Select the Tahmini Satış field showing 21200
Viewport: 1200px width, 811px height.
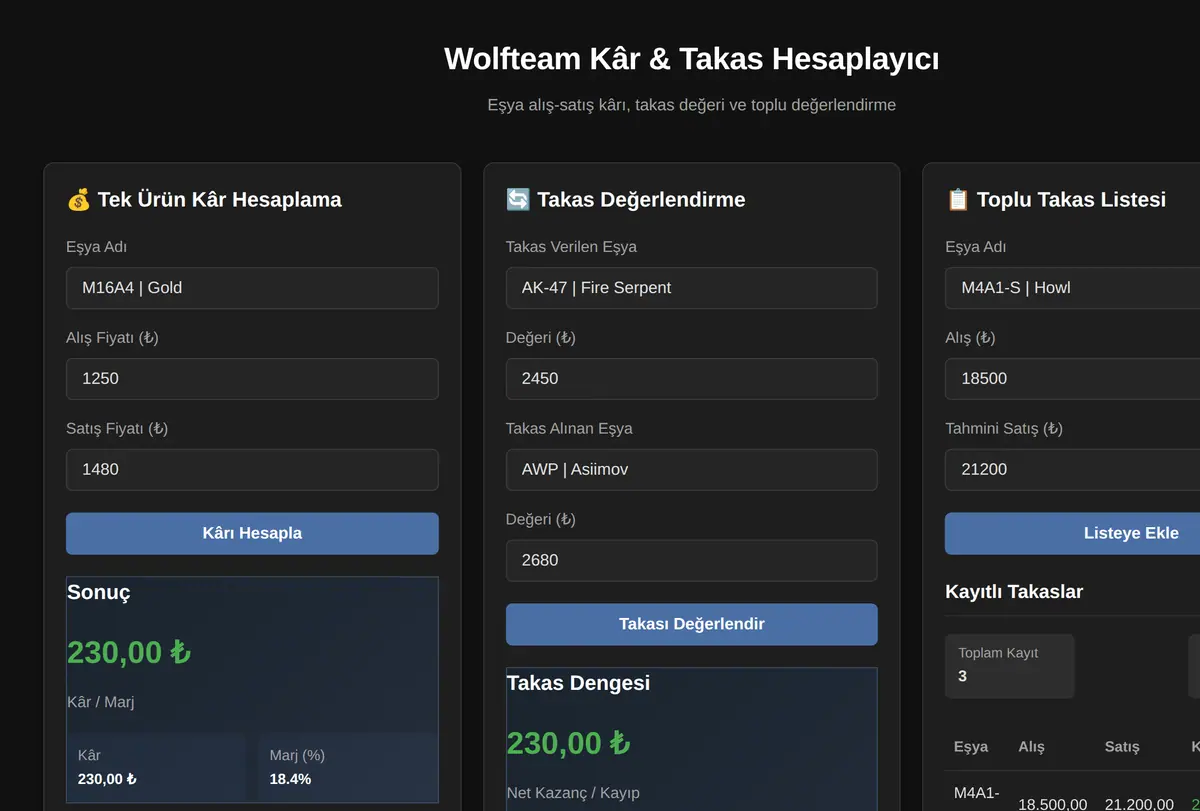1072,470
